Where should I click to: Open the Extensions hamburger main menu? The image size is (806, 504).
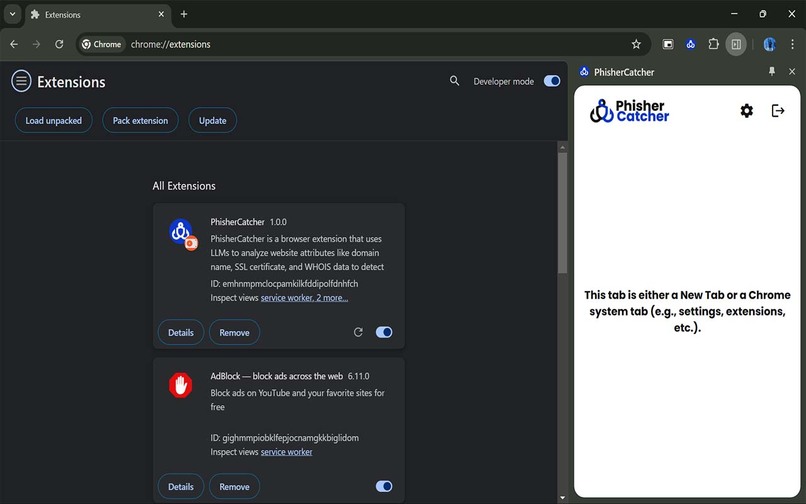(21, 81)
